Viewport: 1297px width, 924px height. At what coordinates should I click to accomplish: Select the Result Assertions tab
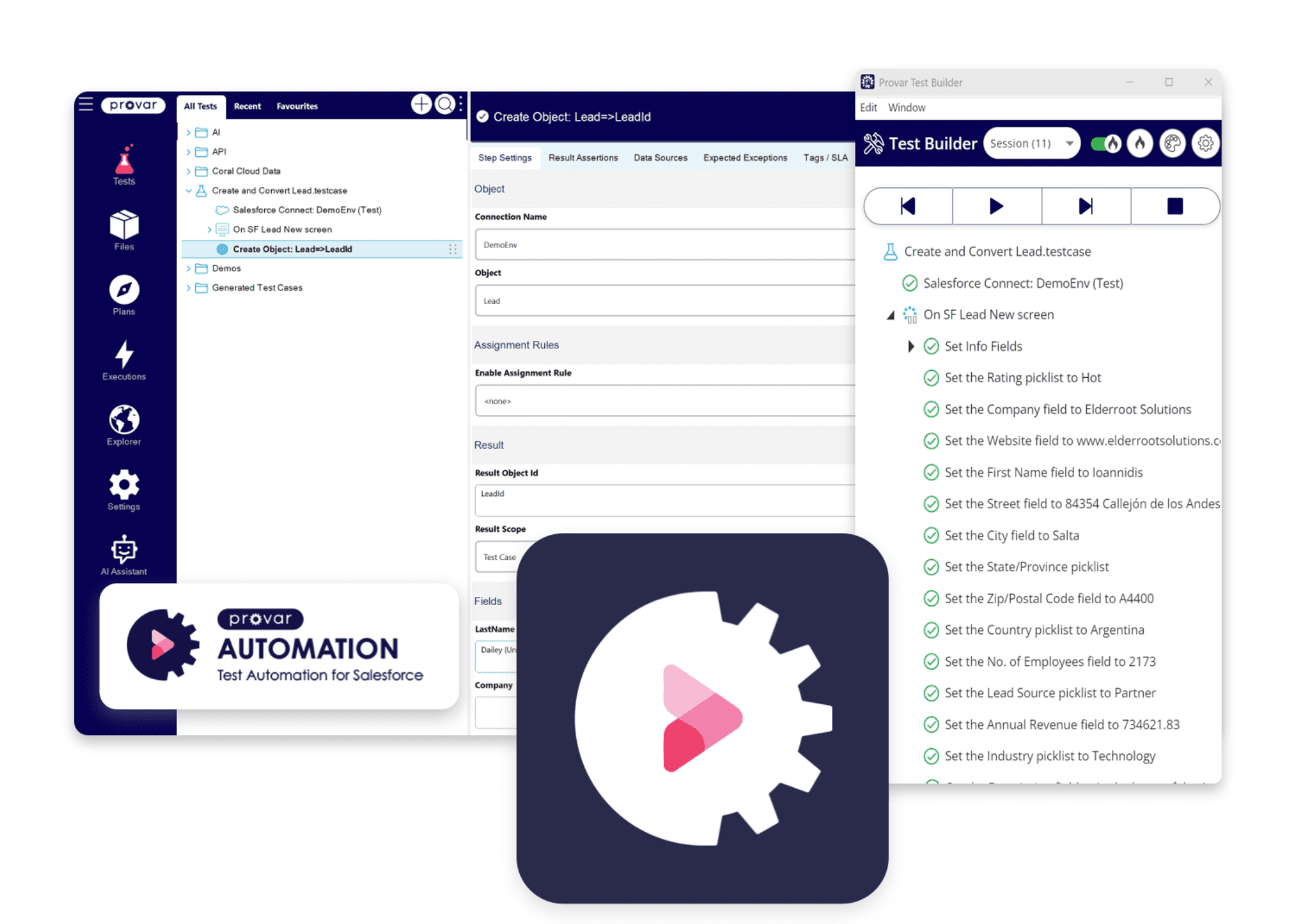tap(583, 158)
